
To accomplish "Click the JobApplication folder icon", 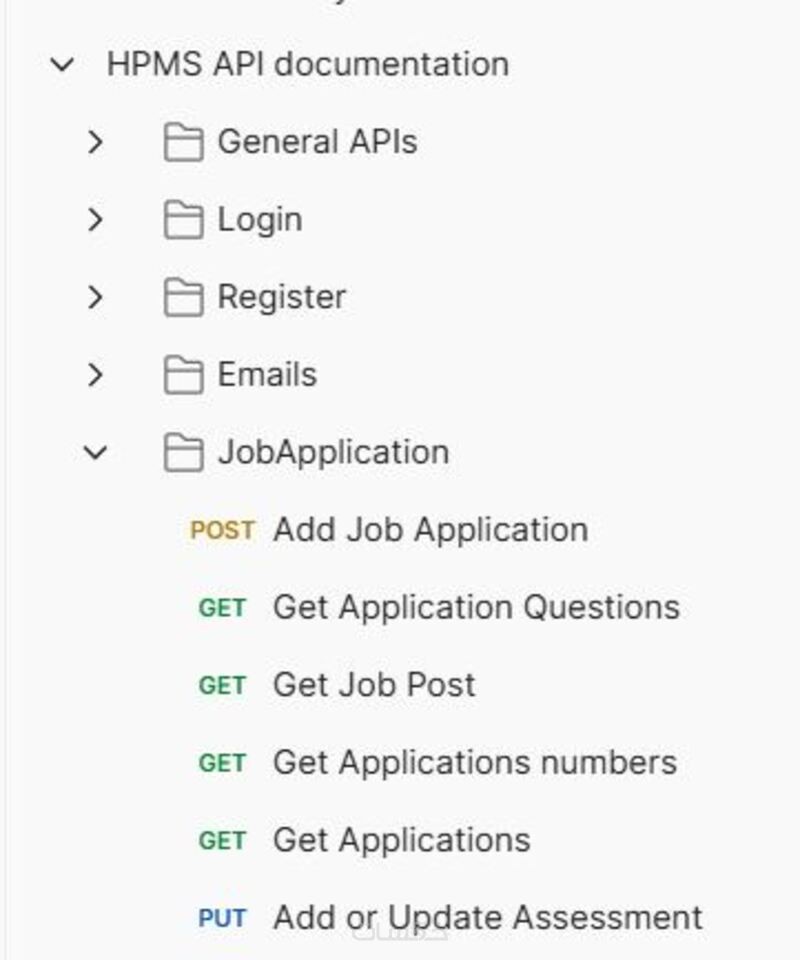I will tap(183, 453).
